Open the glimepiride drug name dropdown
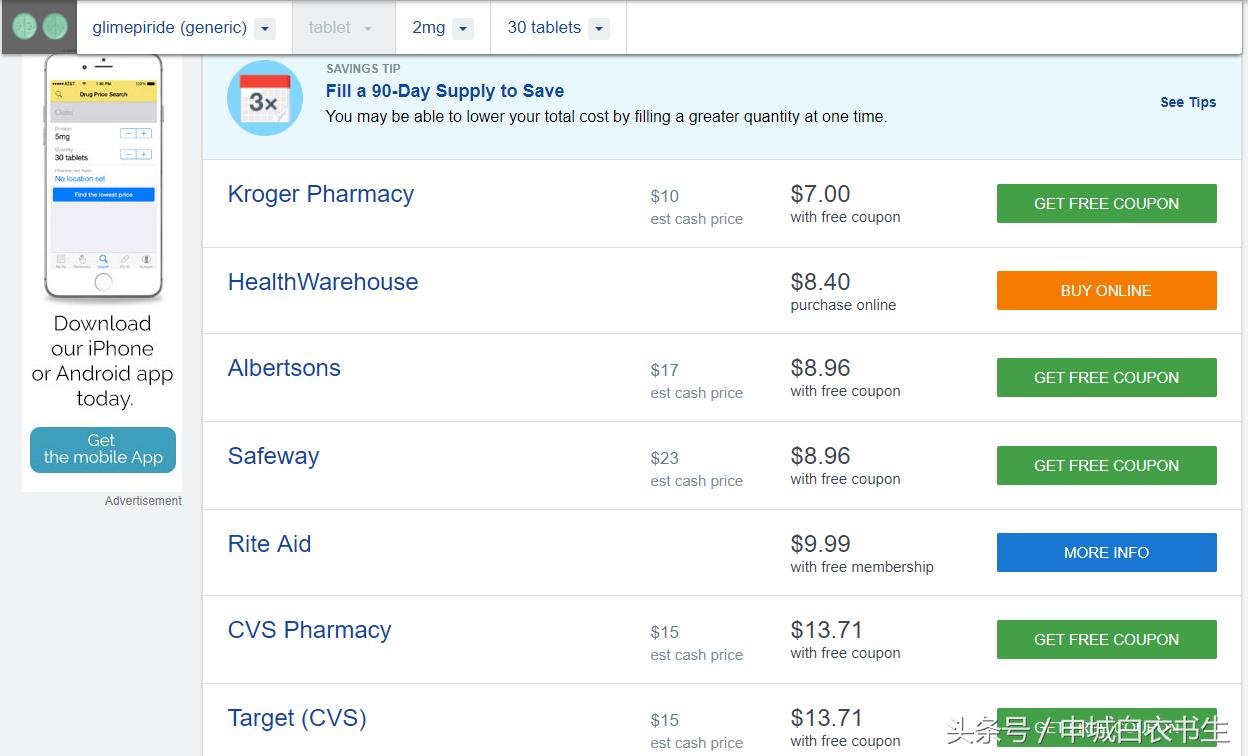This screenshot has height=756, width=1248. tap(264, 29)
